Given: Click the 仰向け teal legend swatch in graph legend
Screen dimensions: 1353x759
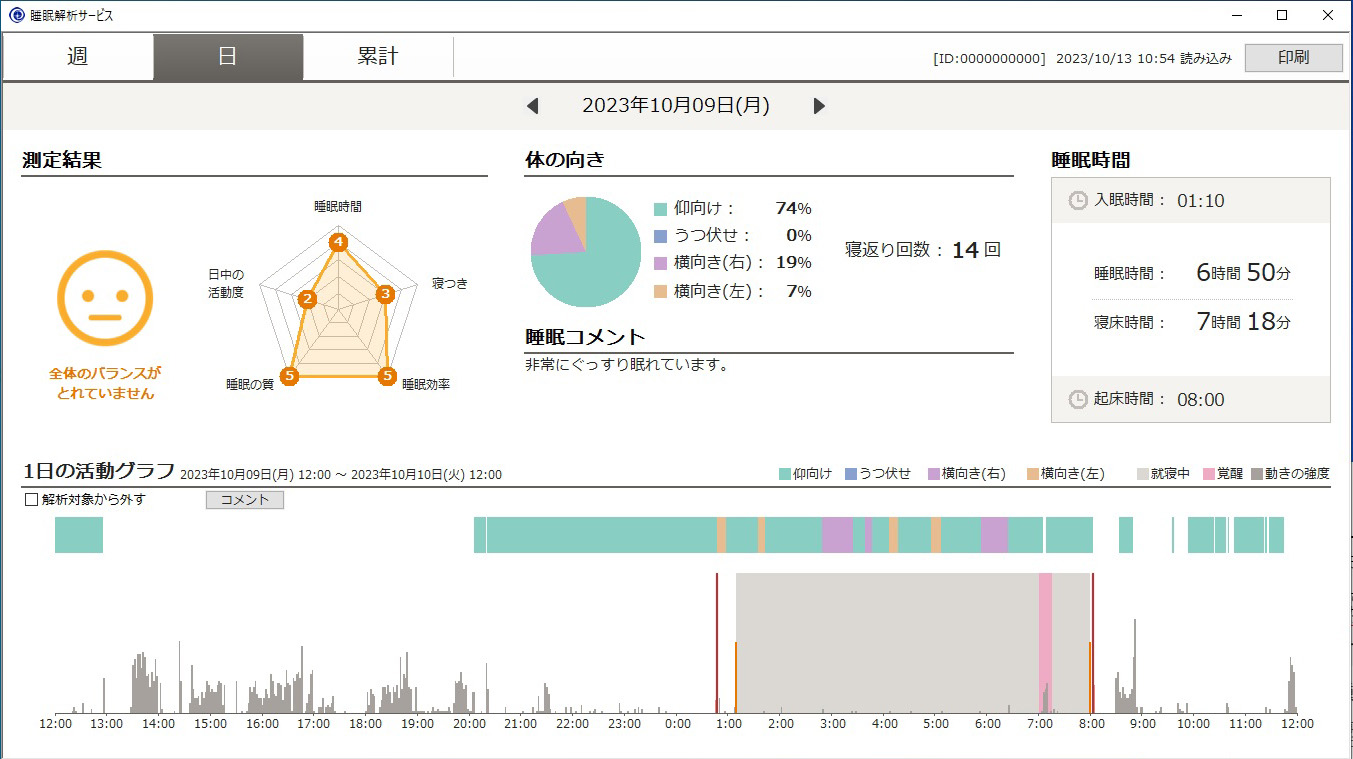Looking at the screenshot, I should coord(785,474).
